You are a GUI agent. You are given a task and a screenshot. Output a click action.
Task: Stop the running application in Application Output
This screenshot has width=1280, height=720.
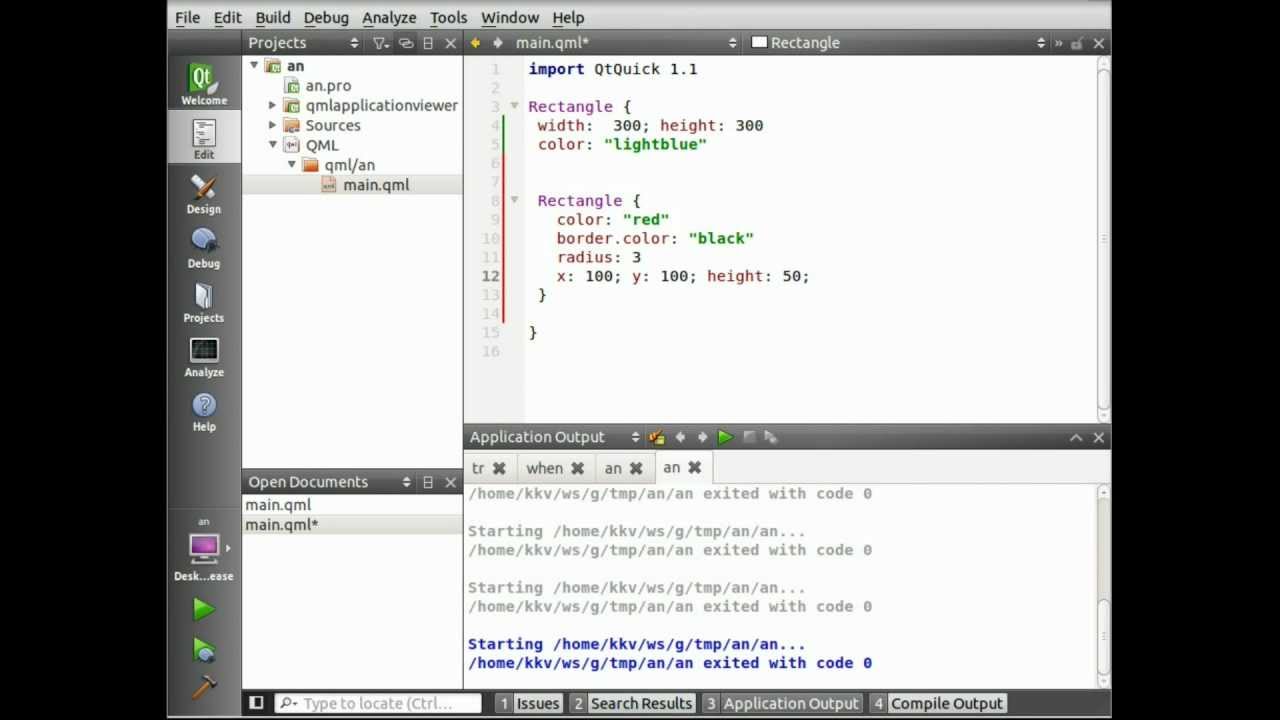coord(748,437)
